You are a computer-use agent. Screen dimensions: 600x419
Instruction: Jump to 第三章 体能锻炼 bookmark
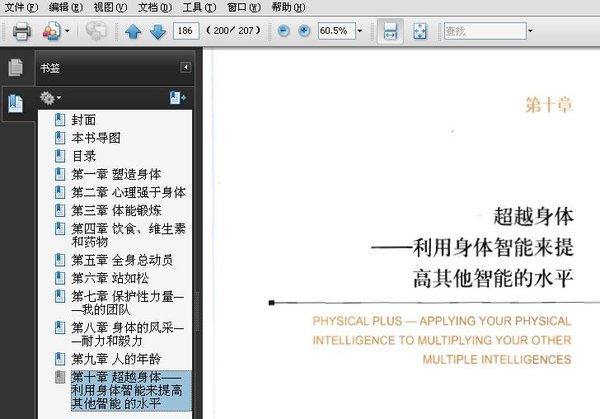click(116, 210)
